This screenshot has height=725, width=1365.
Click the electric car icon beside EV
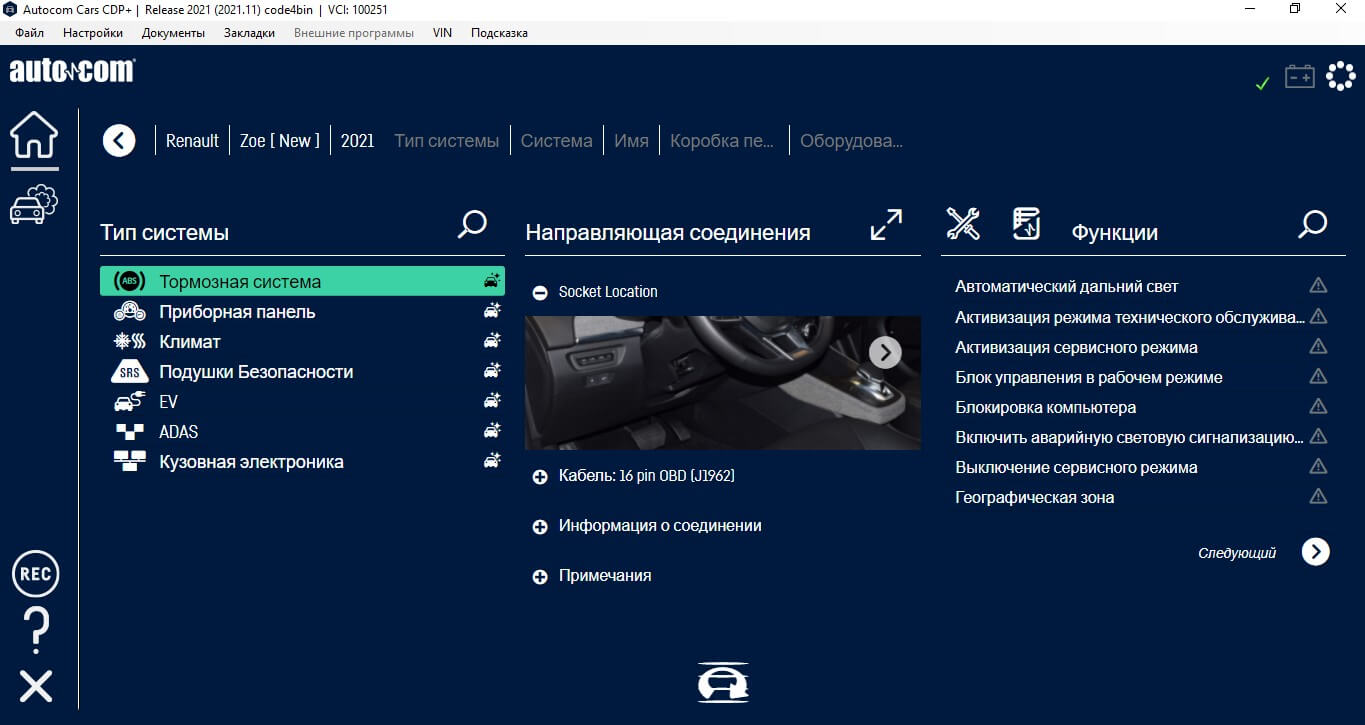[130, 402]
